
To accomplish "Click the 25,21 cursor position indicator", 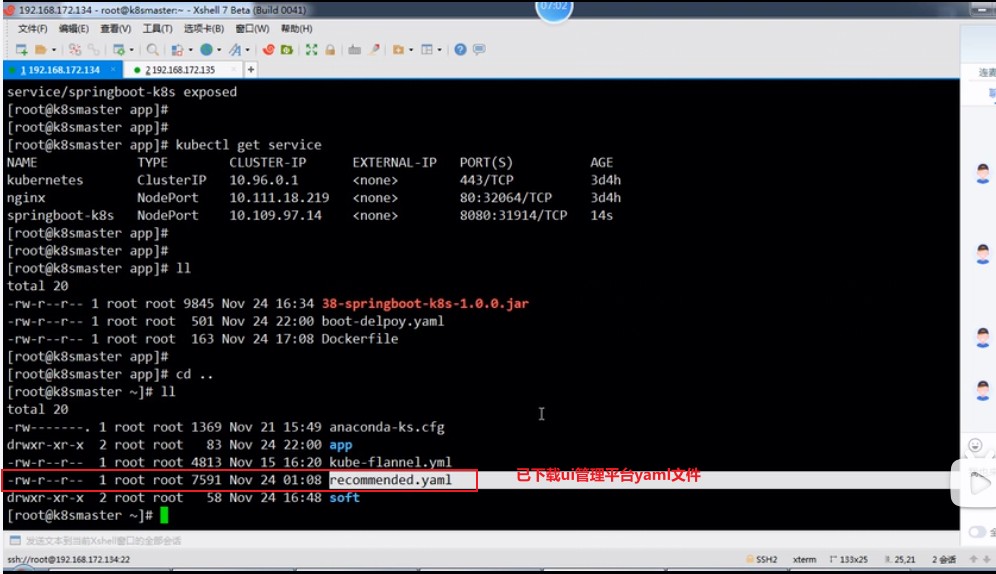I will (901, 559).
